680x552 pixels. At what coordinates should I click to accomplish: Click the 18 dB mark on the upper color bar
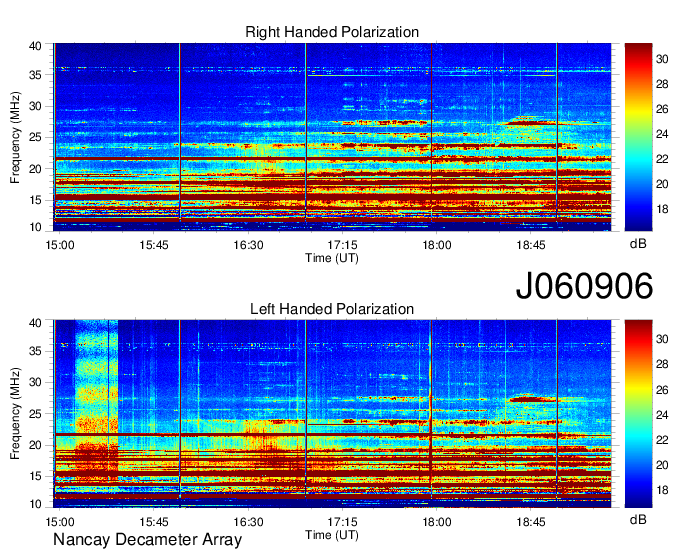[663, 209]
